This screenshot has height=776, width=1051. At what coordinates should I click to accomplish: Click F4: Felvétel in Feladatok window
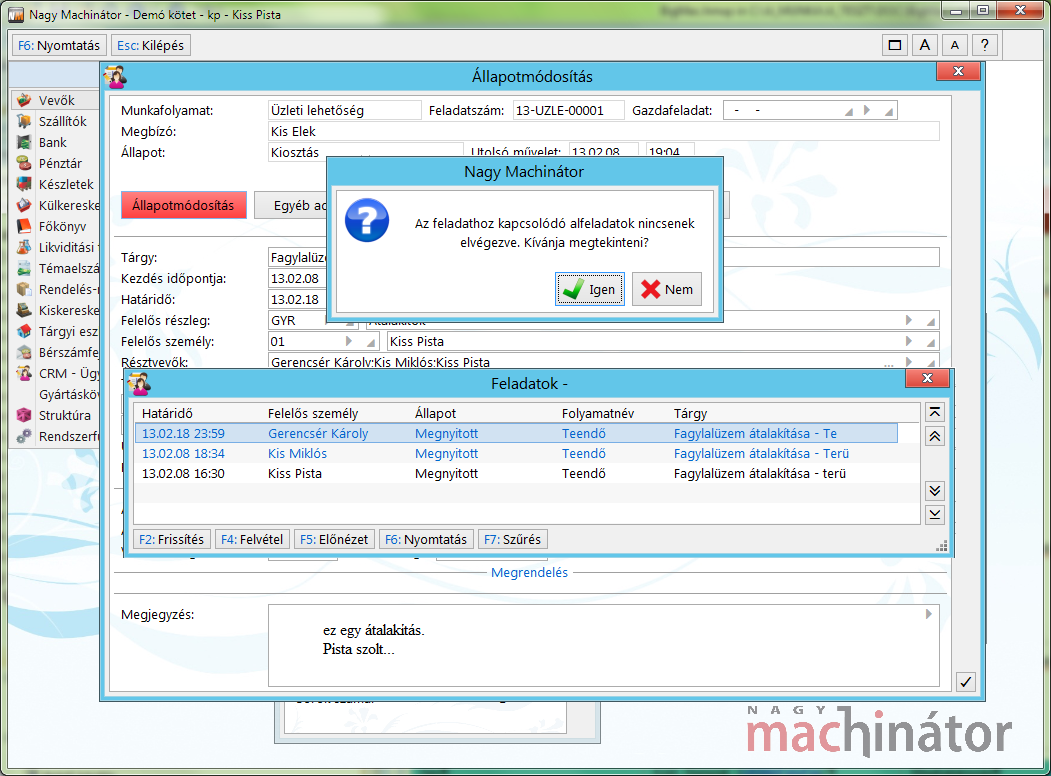(252, 539)
